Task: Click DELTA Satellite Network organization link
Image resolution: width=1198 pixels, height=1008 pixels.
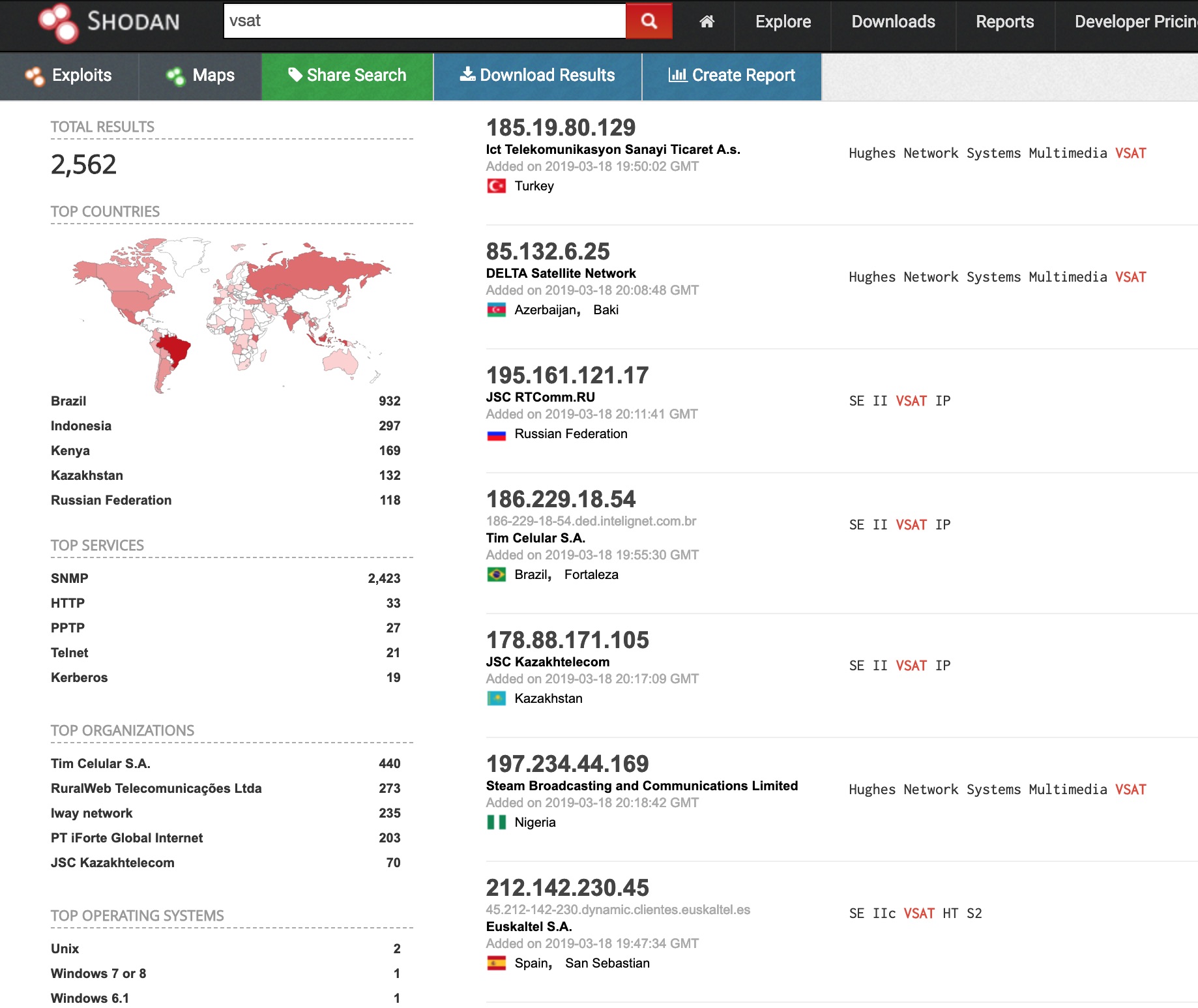Action: (561, 273)
